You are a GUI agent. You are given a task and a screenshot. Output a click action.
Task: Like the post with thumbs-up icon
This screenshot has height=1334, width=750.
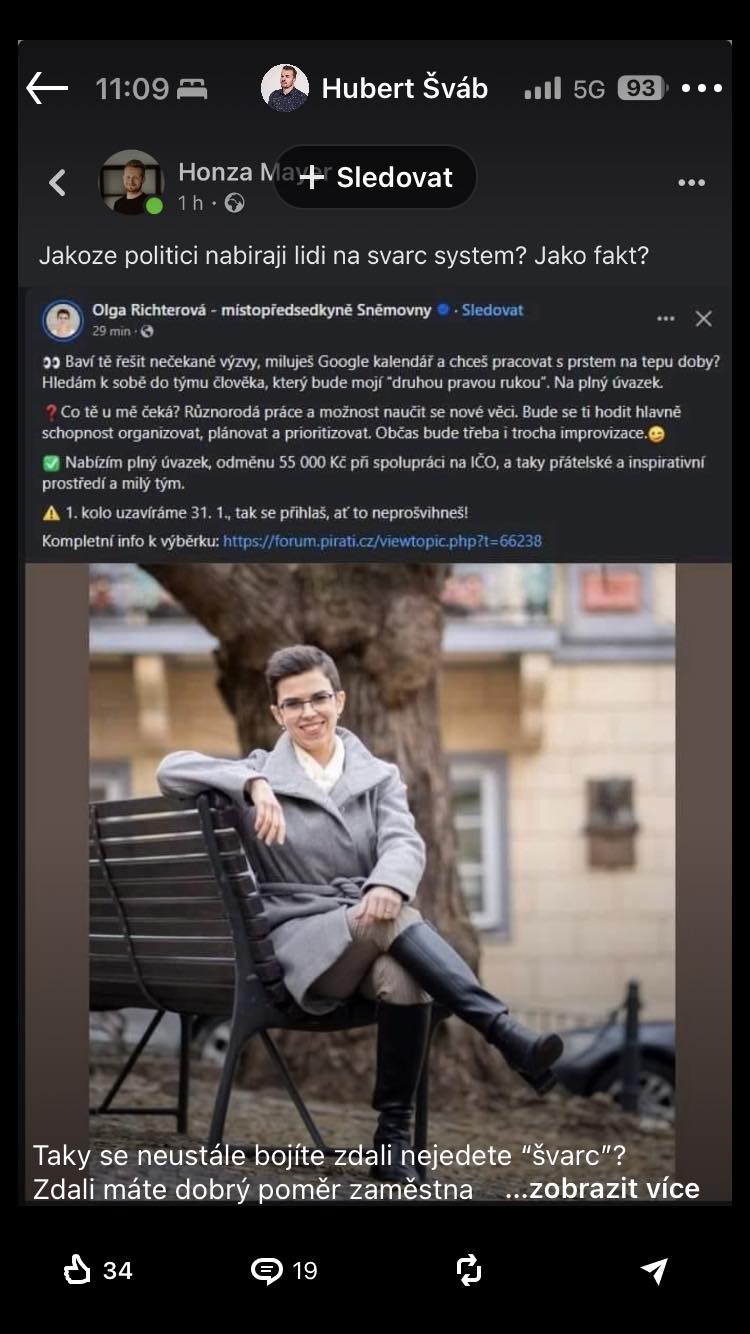coord(78,1270)
